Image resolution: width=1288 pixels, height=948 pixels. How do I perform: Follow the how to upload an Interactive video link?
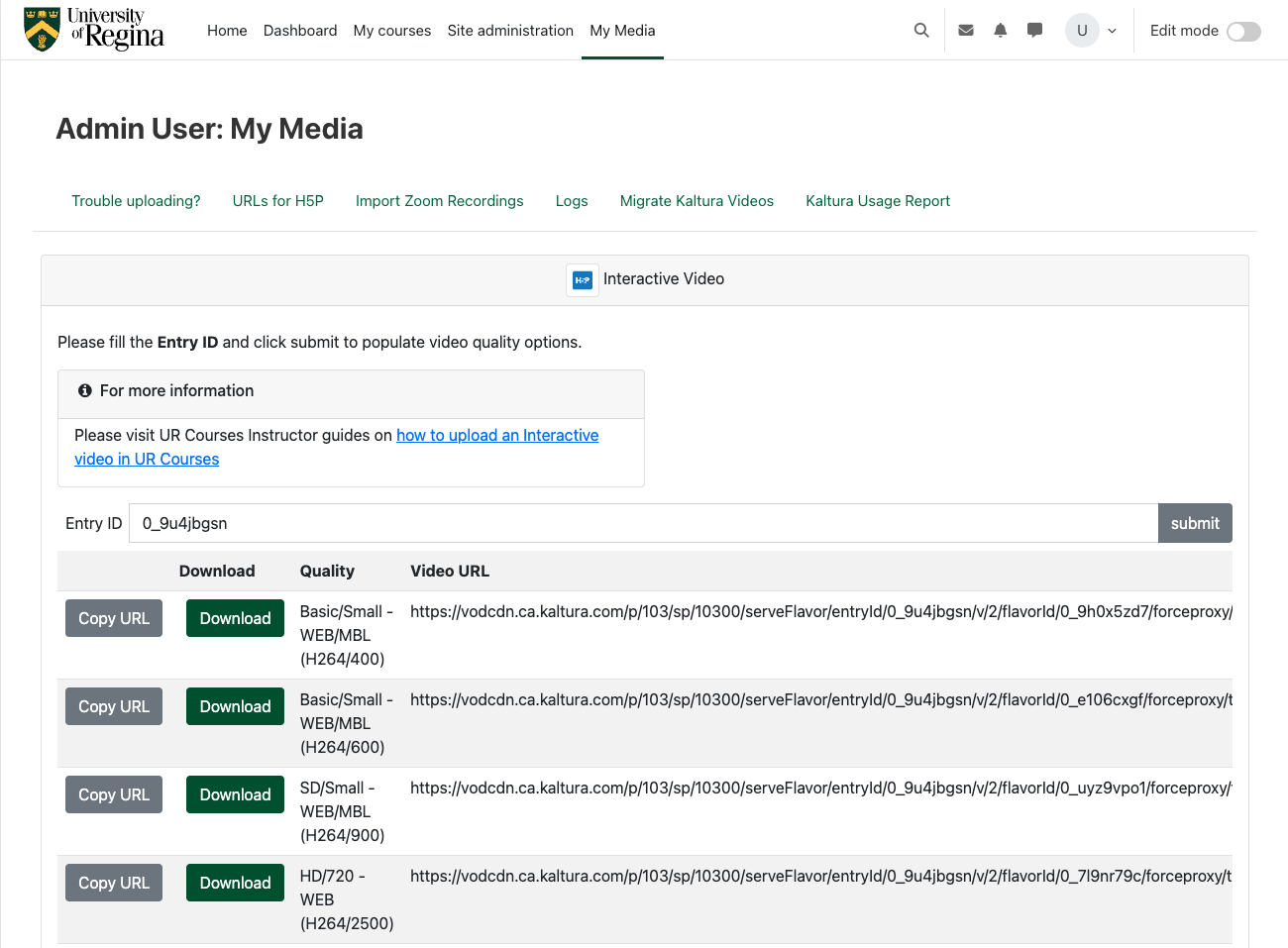496,436
